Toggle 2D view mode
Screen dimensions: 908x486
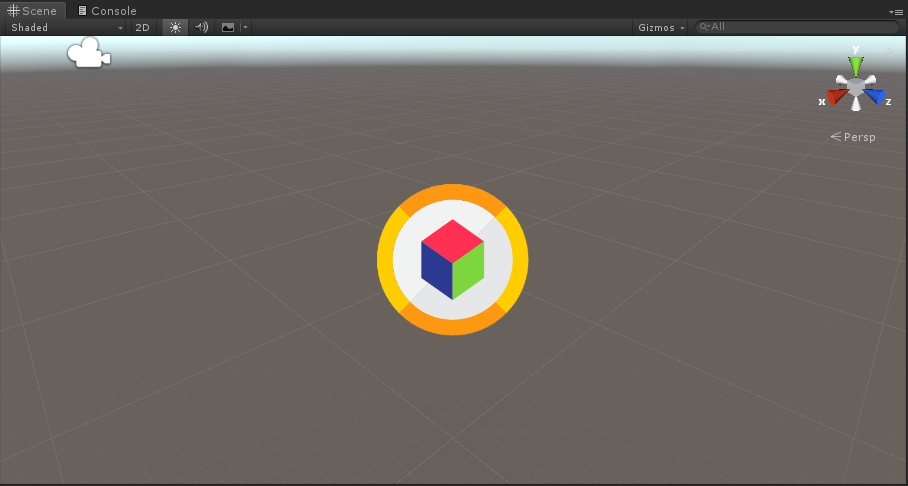point(142,27)
